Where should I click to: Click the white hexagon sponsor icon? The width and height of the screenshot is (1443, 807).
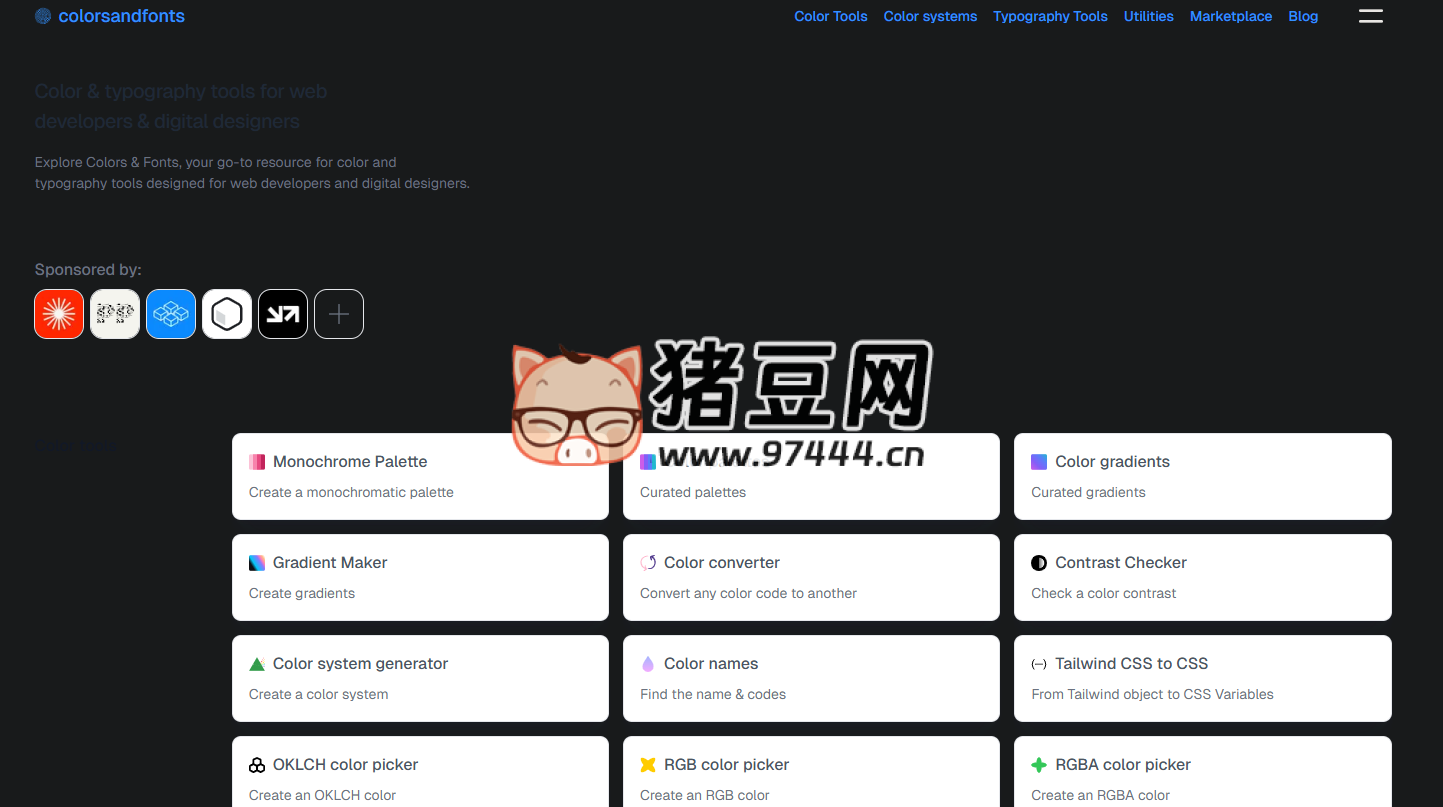point(227,313)
